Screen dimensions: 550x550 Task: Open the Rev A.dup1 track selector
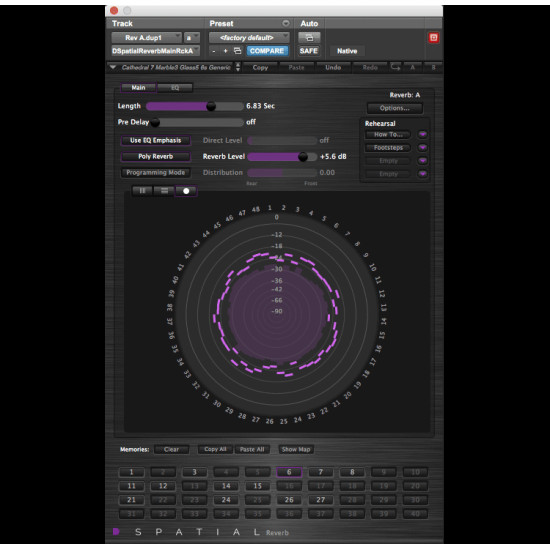pyautogui.click(x=146, y=38)
